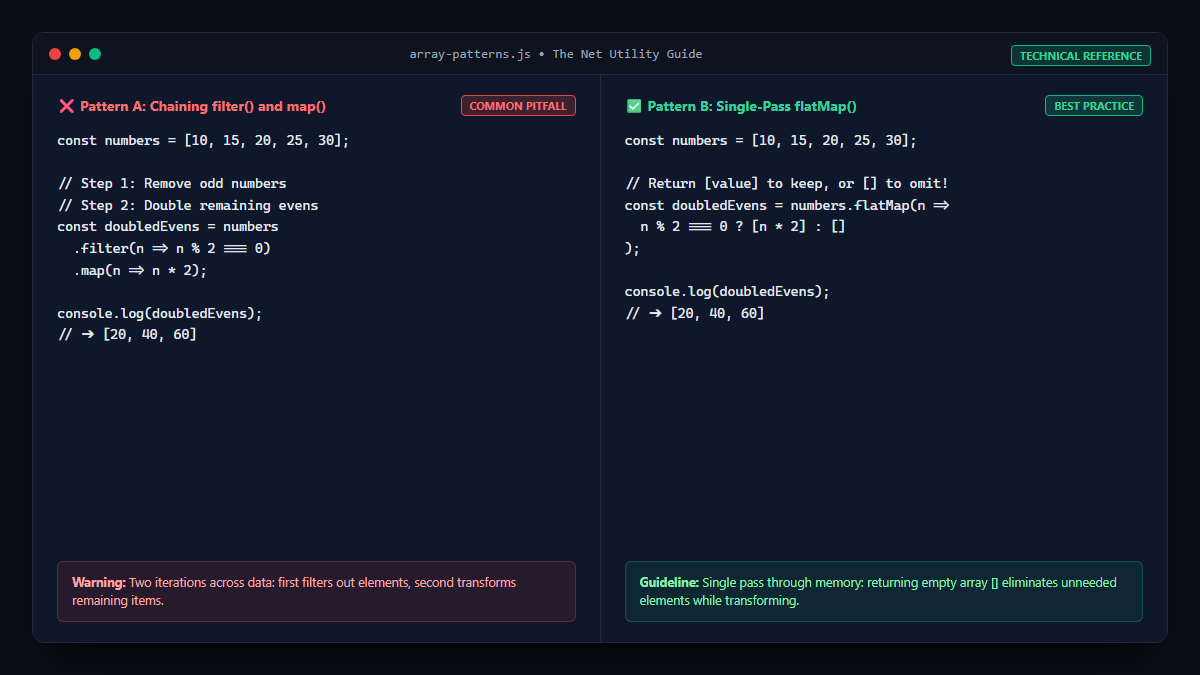The image size is (1200, 675).
Task: Click the Guideline note about single pass
Action: click(884, 592)
